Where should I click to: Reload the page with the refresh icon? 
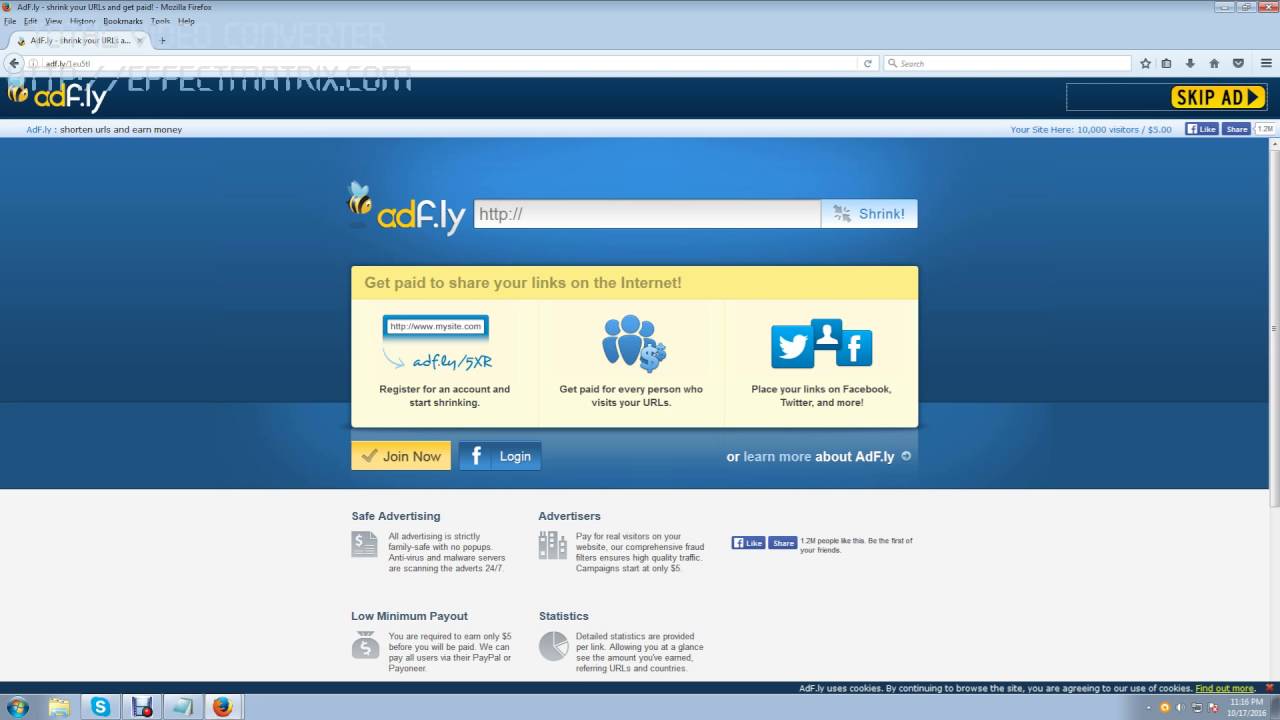[x=868, y=63]
